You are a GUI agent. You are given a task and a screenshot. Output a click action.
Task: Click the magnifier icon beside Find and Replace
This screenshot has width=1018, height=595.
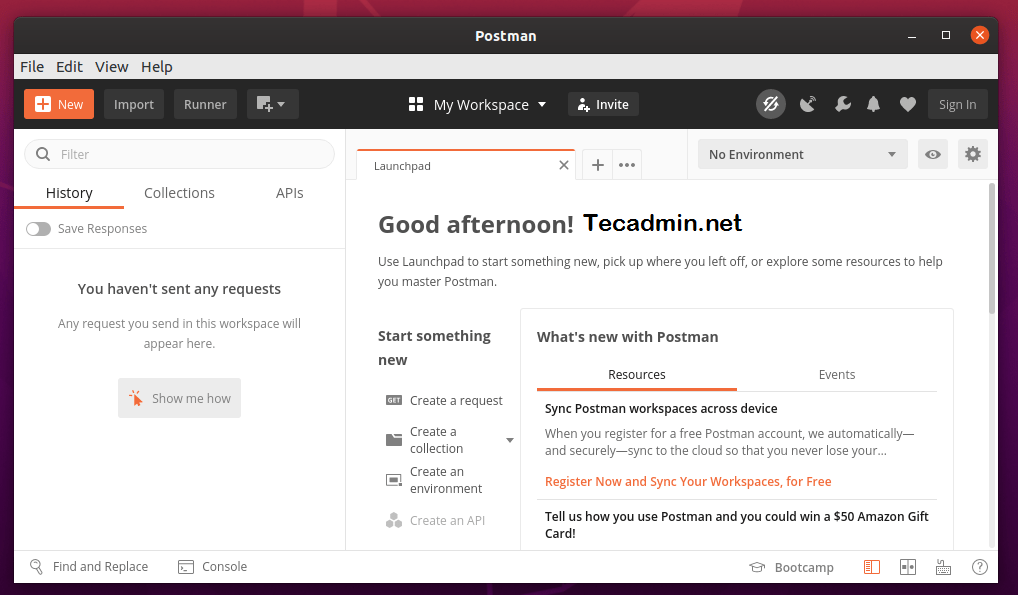point(36,566)
